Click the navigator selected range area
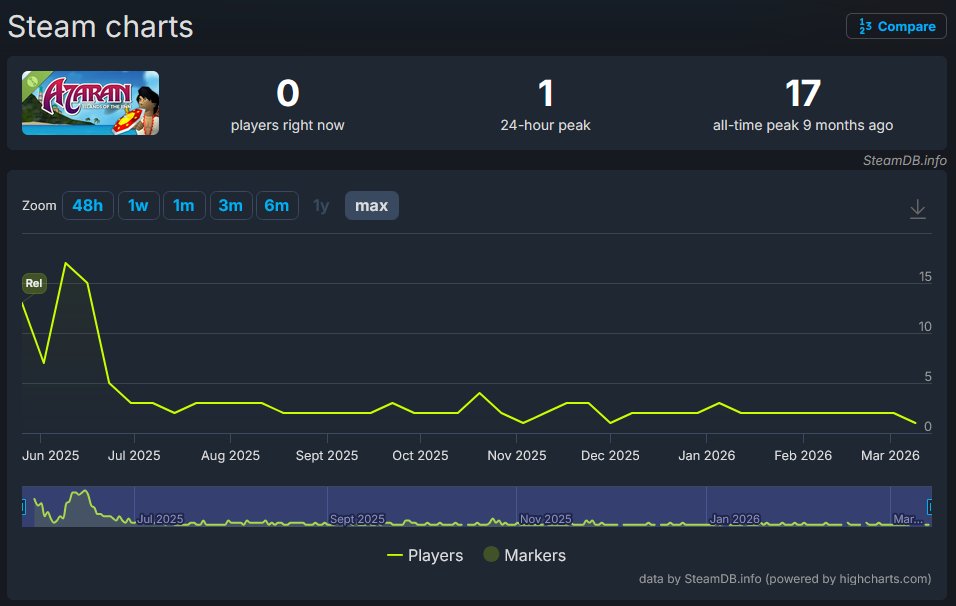 pyautogui.click(x=477, y=506)
